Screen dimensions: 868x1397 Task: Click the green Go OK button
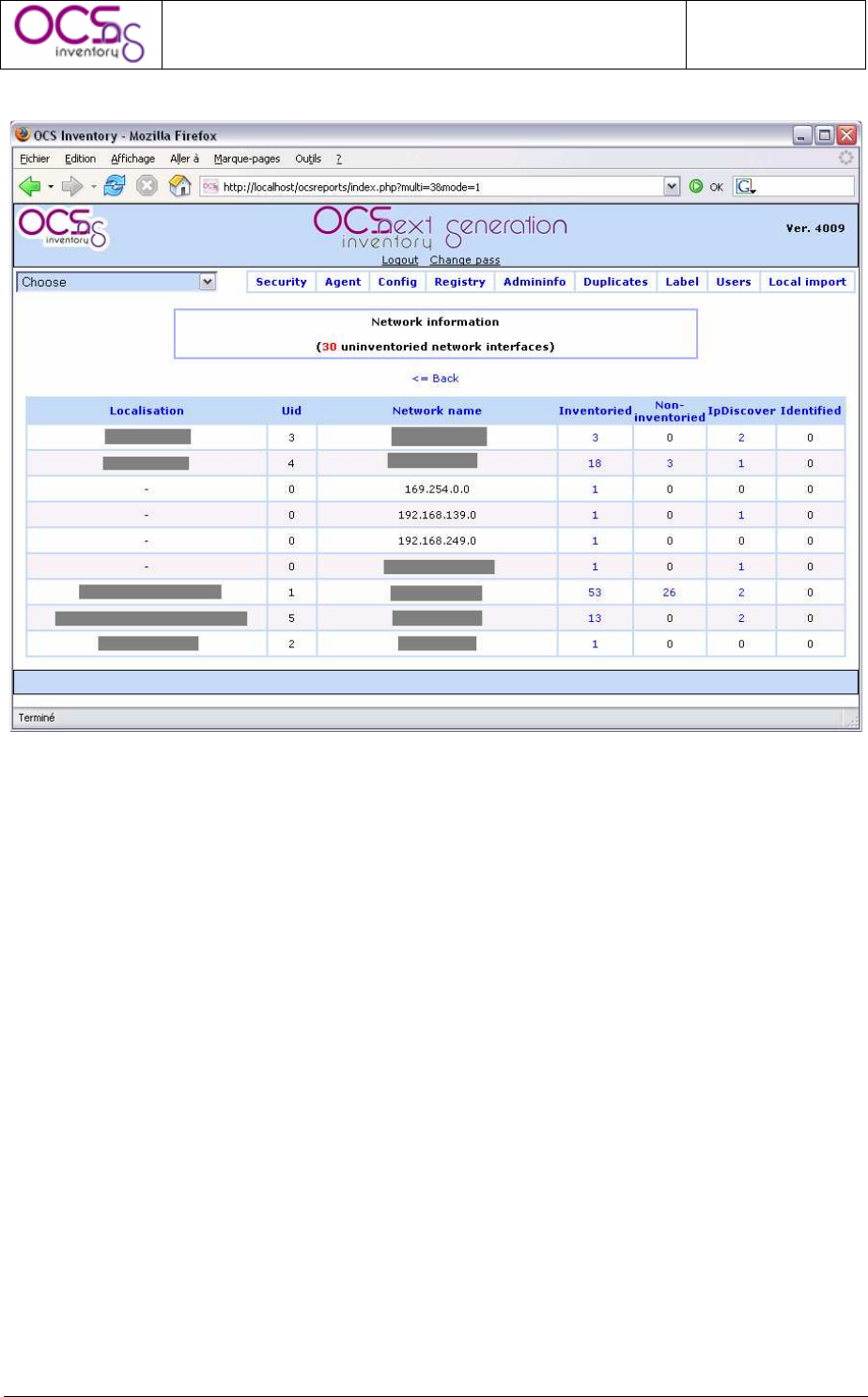pyautogui.click(x=705, y=187)
